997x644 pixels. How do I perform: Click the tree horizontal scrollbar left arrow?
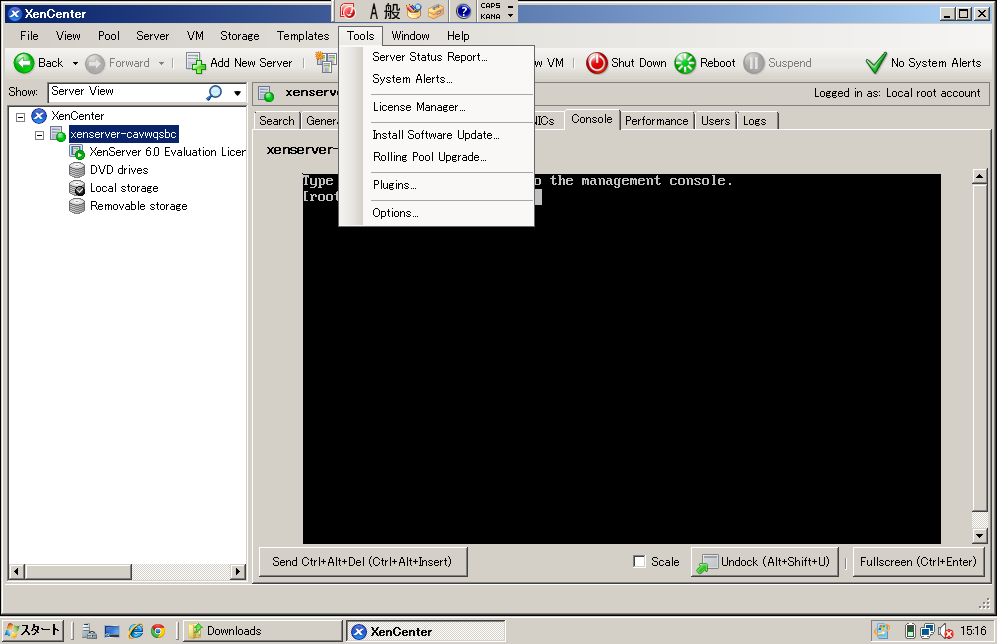[17, 571]
